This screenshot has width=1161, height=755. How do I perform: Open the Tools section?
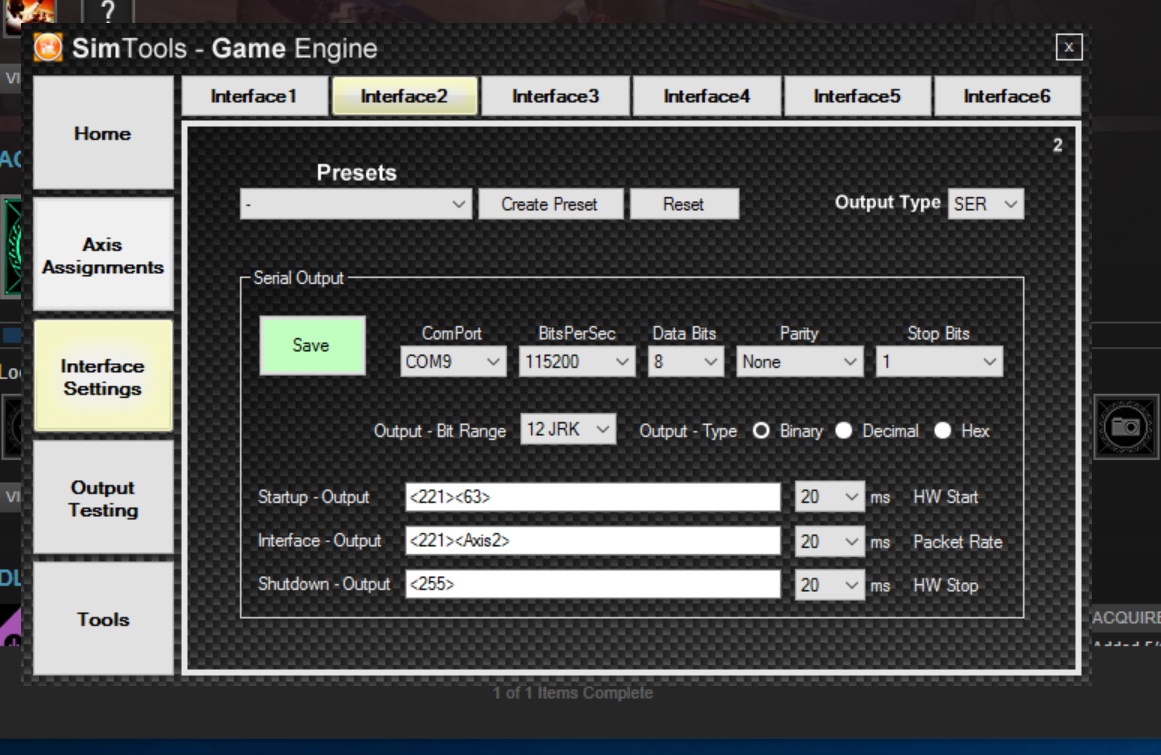click(x=103, y=619)
